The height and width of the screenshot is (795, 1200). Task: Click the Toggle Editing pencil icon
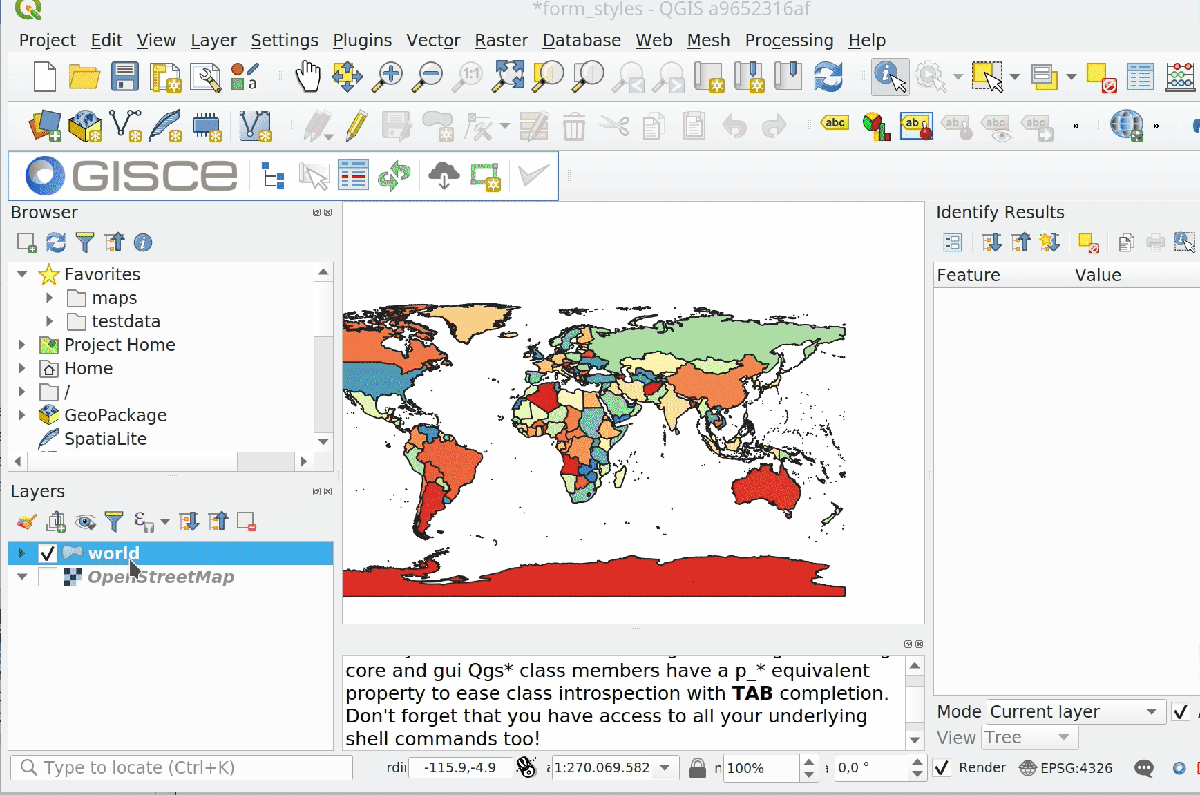point(355,126)
